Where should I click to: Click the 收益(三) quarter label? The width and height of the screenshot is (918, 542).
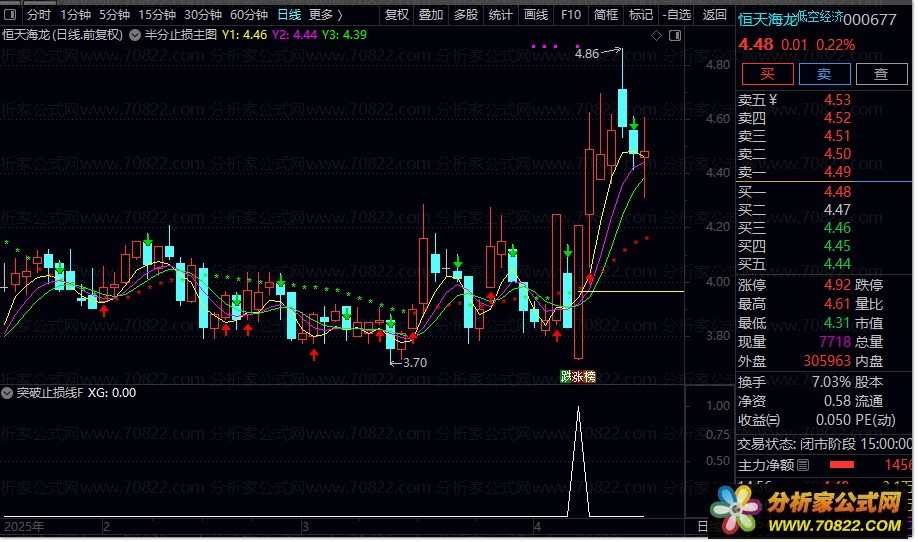(x=759, y=421)
